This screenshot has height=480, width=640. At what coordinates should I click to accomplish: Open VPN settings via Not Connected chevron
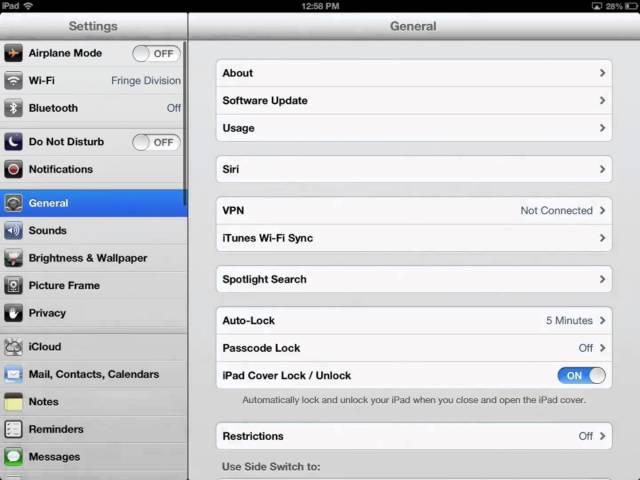[602, 211]
